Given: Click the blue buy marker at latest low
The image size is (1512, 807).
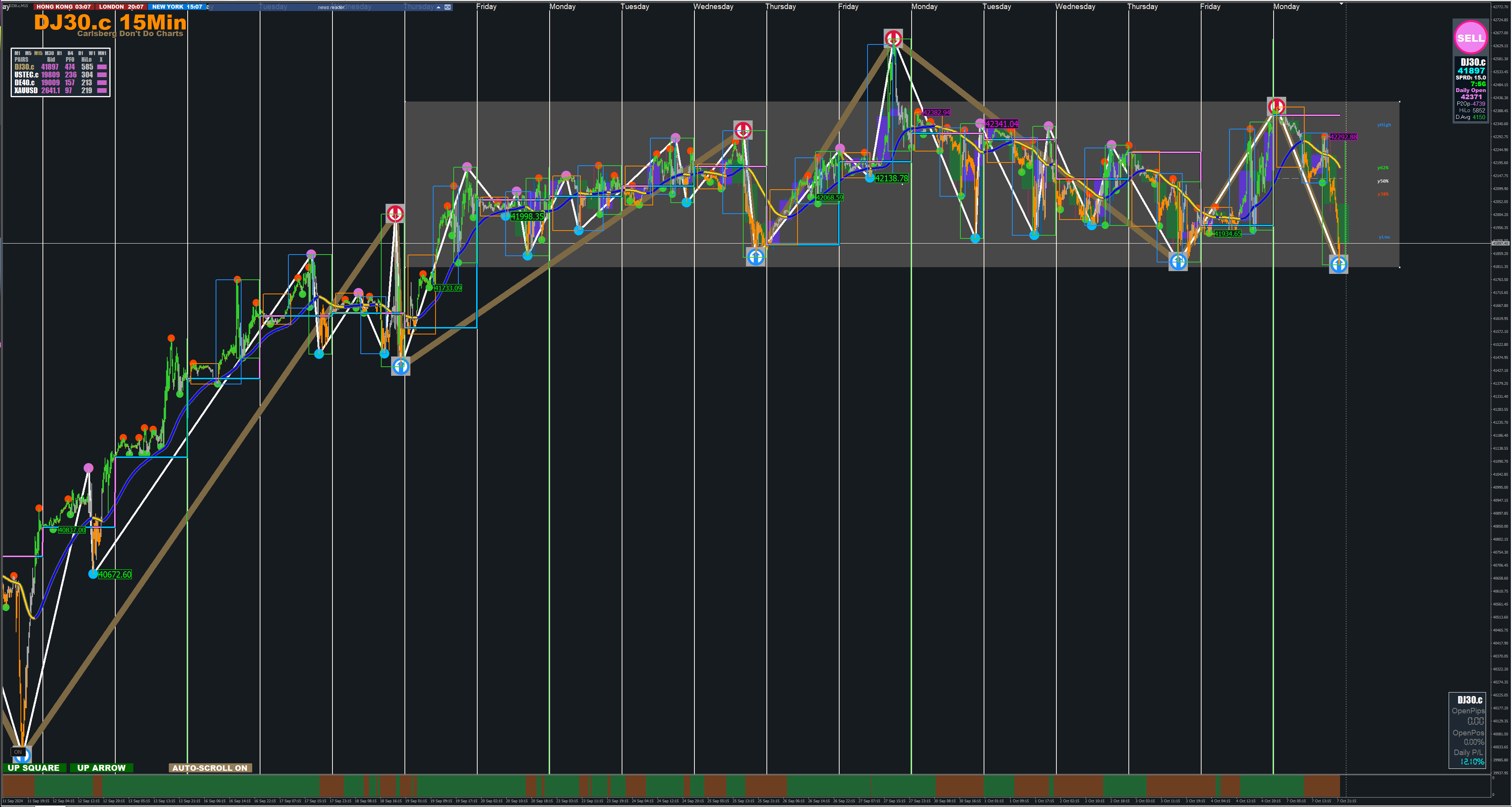Looking at the screenshot, I should [1338, 264].
